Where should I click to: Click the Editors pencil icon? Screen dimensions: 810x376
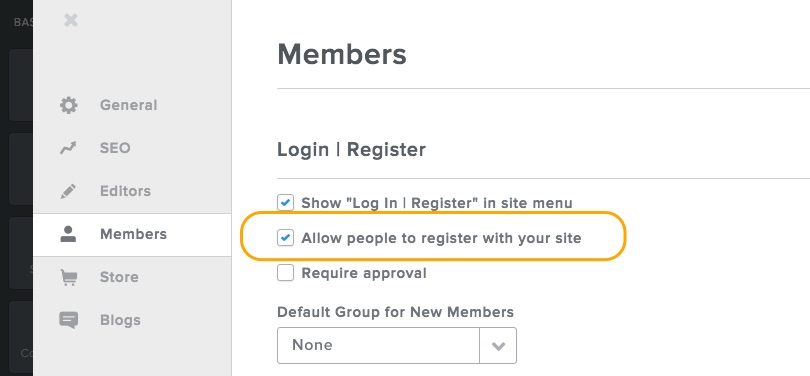click(x=68, y=191)
